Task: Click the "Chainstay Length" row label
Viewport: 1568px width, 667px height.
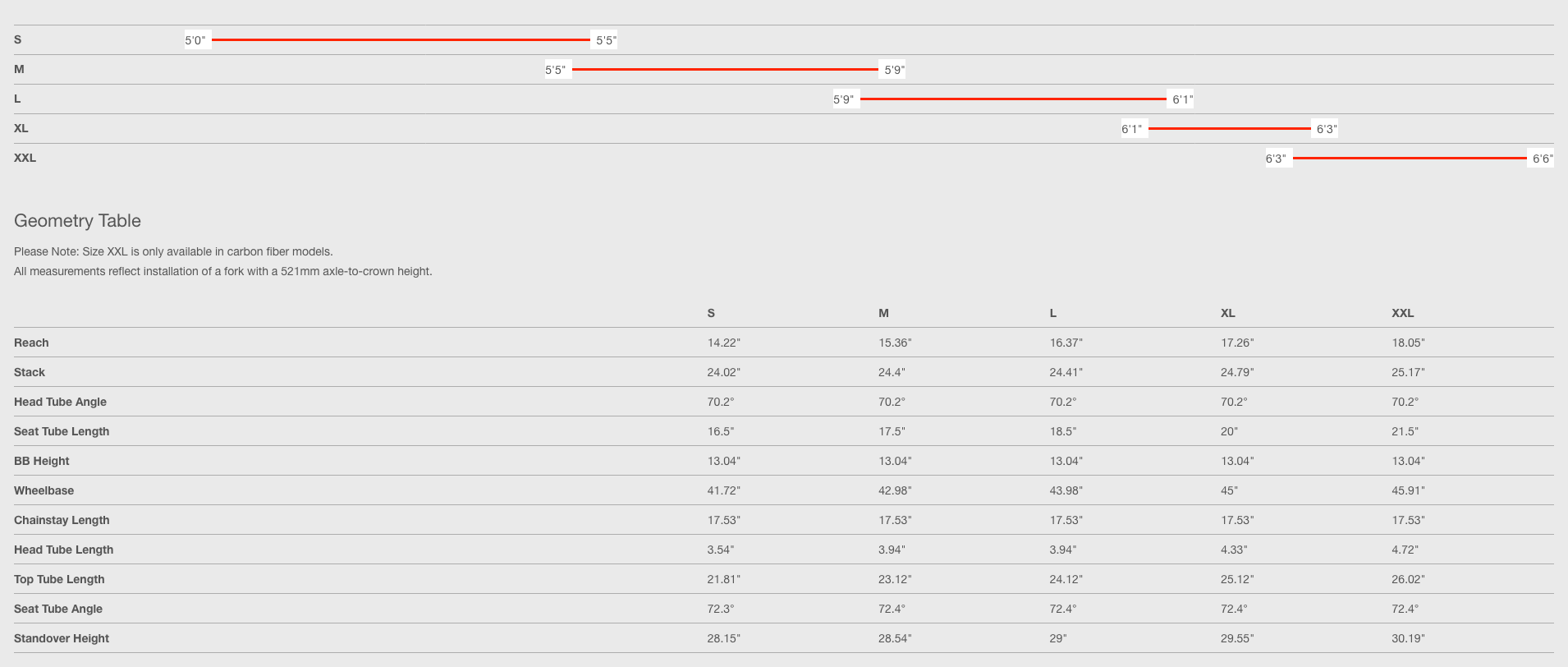Action: [x=62, y=520]
